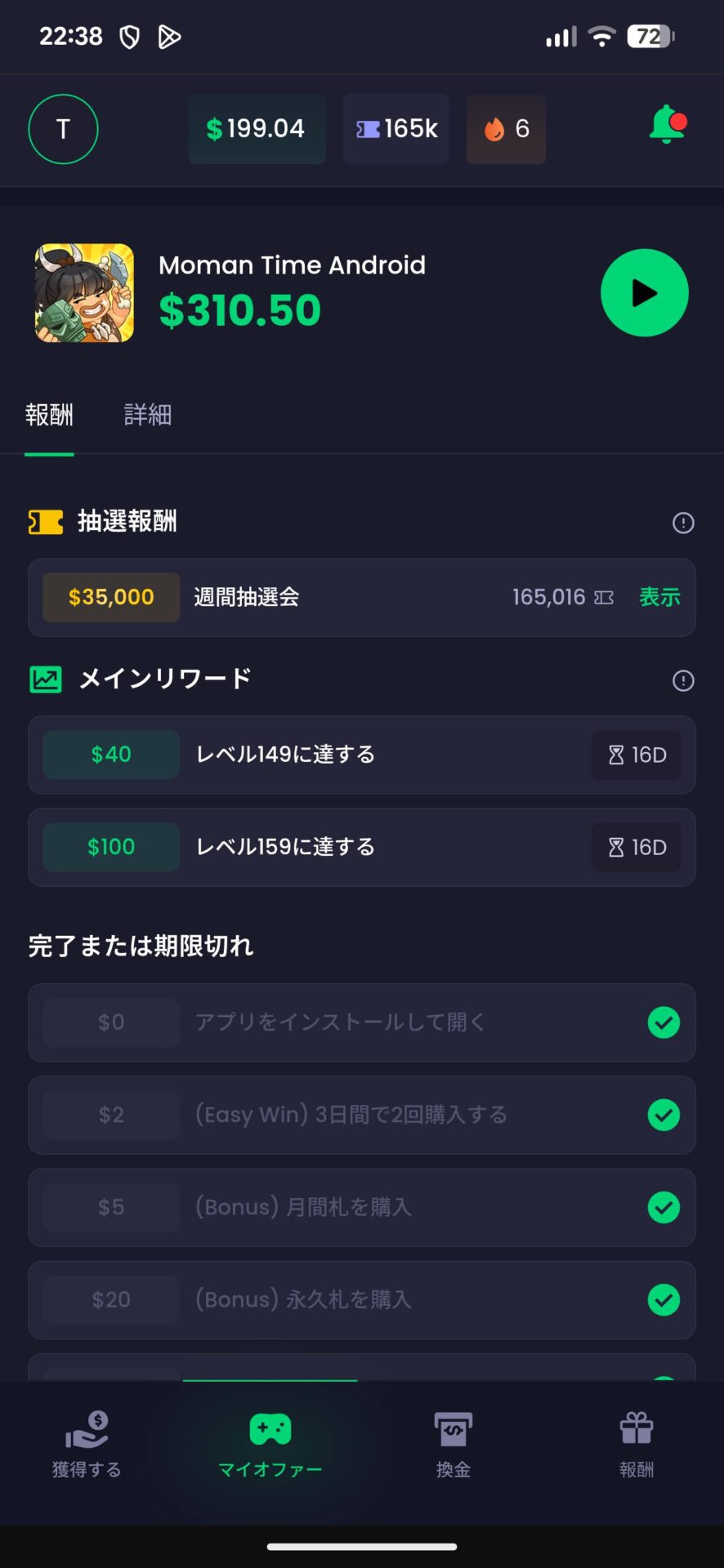Image resolution: width=724 pixels, height=1568 pixels.
Task: Tap 表示 link for weekly raffle
Action: 659,597
